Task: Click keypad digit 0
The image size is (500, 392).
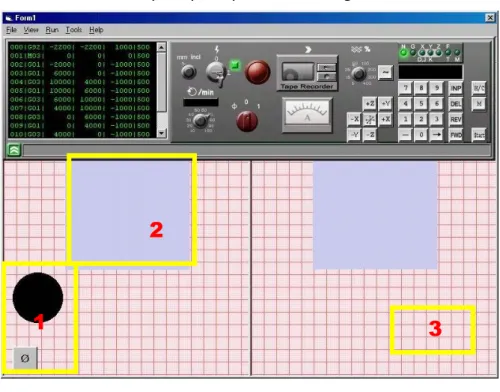Action: (x=421, y=135)
